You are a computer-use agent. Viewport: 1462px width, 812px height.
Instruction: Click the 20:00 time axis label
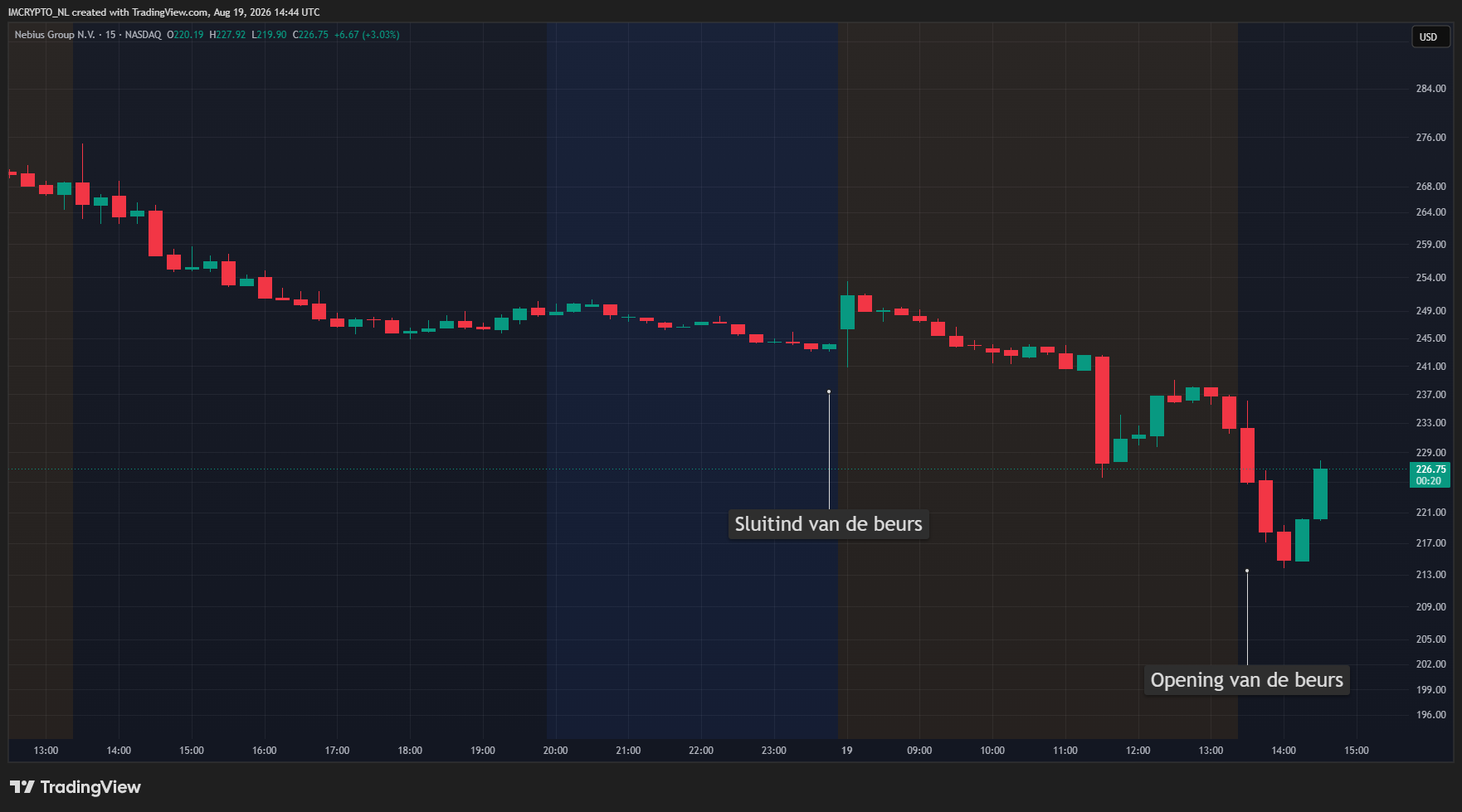556,751
